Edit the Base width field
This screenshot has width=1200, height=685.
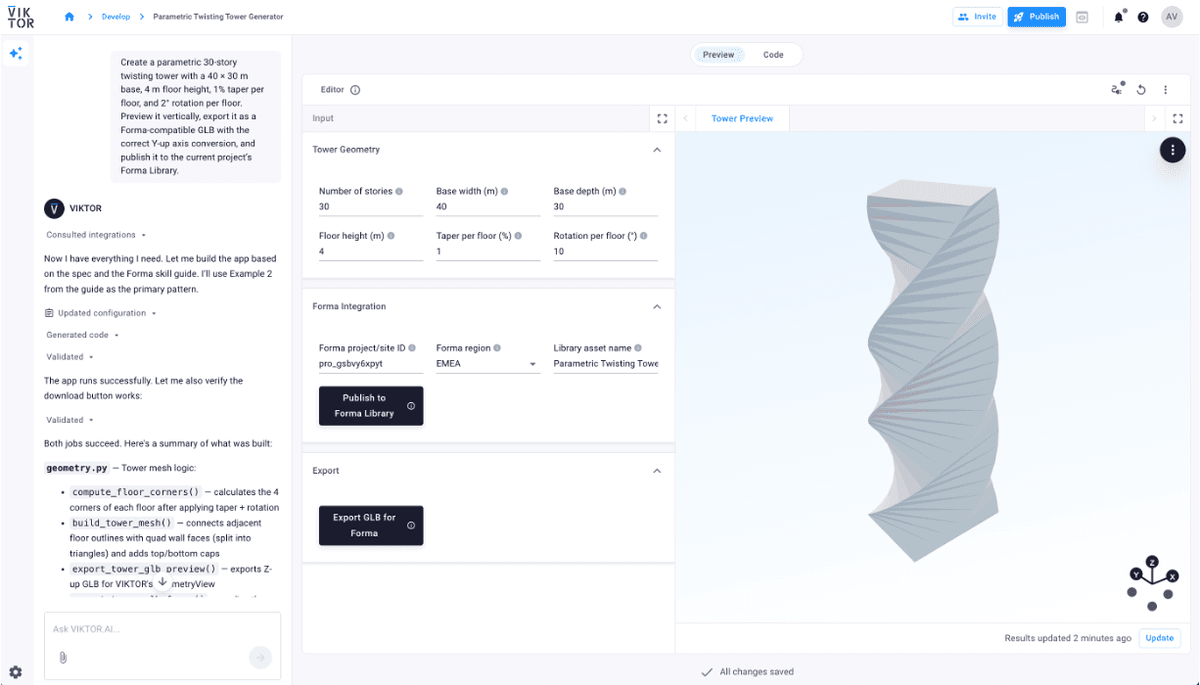488,207
